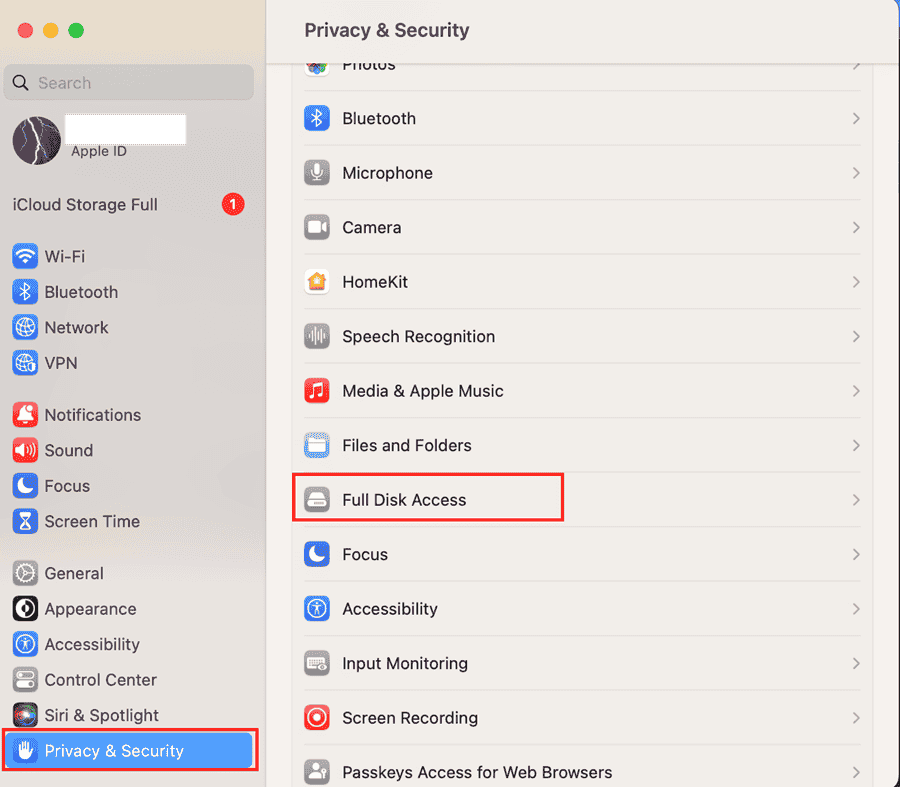Select Notifications in the sidebar
This screenshot has width=900, height=787.
(92, 415)
